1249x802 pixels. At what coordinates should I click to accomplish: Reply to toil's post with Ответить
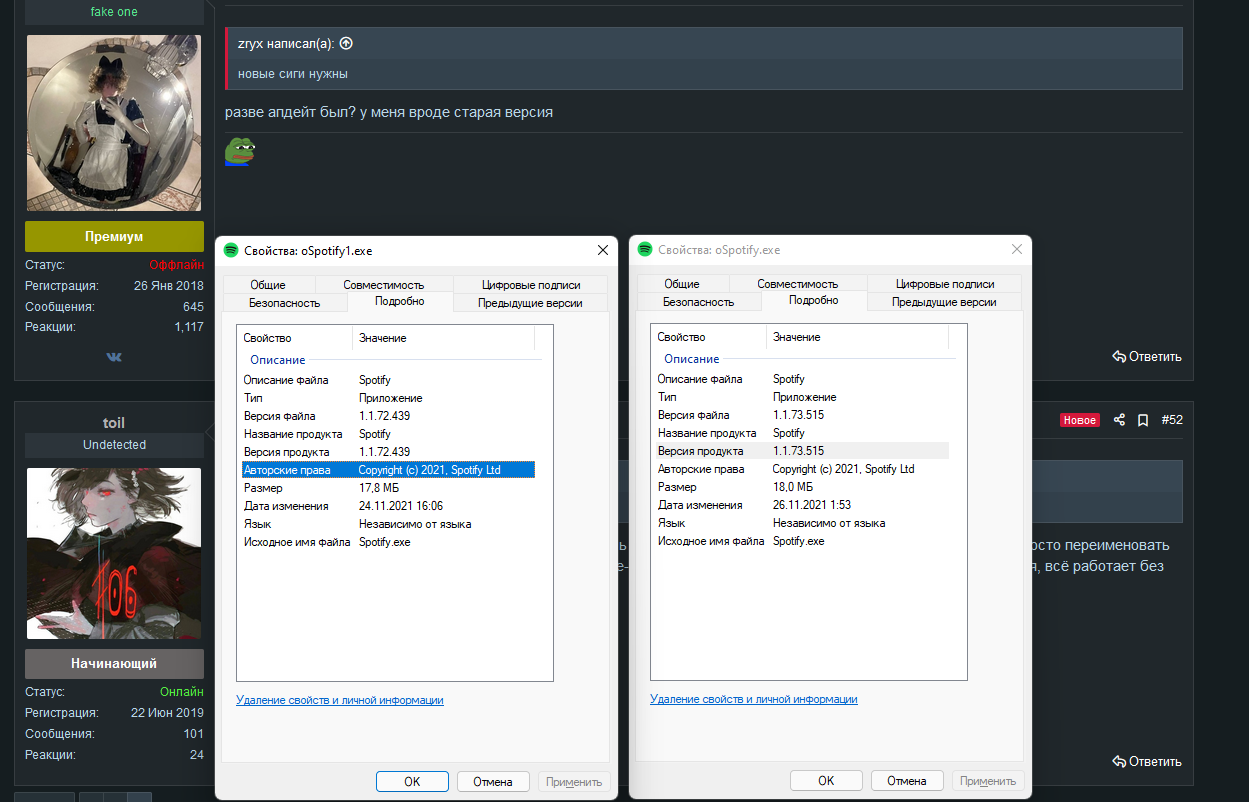point(1147,761)
